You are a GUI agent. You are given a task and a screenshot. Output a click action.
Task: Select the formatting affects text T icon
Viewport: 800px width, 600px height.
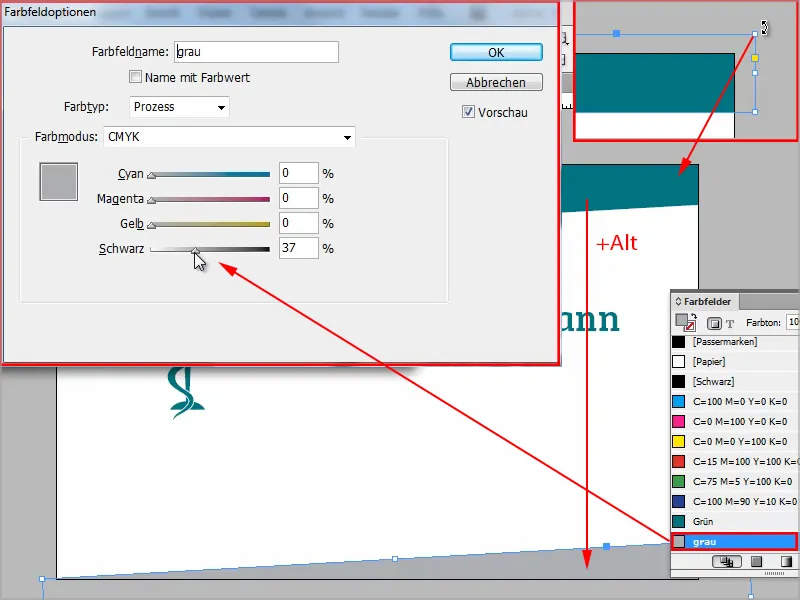(x=730, y=323)
